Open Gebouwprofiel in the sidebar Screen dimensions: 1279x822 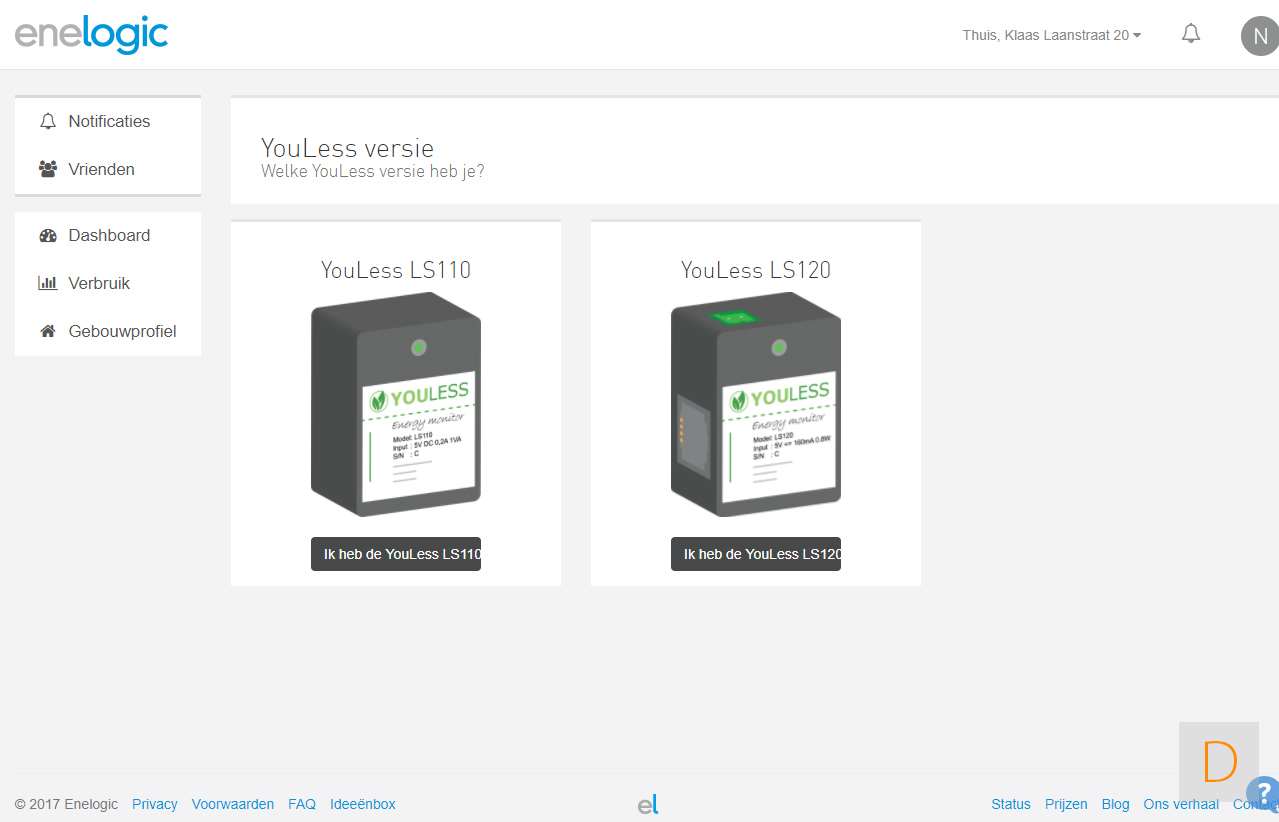coord(108,332)
